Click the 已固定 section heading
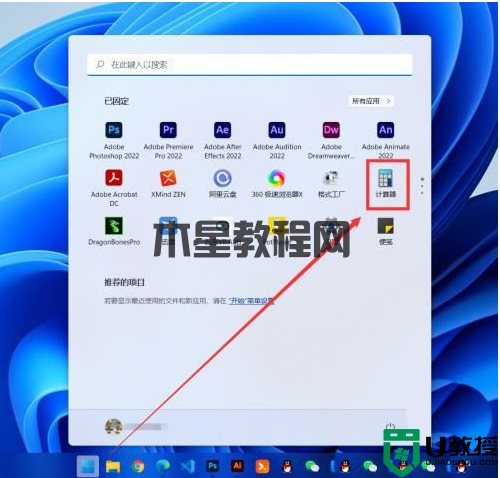The height and width of the screenshot is (478, 500). (x=117, y=101)
